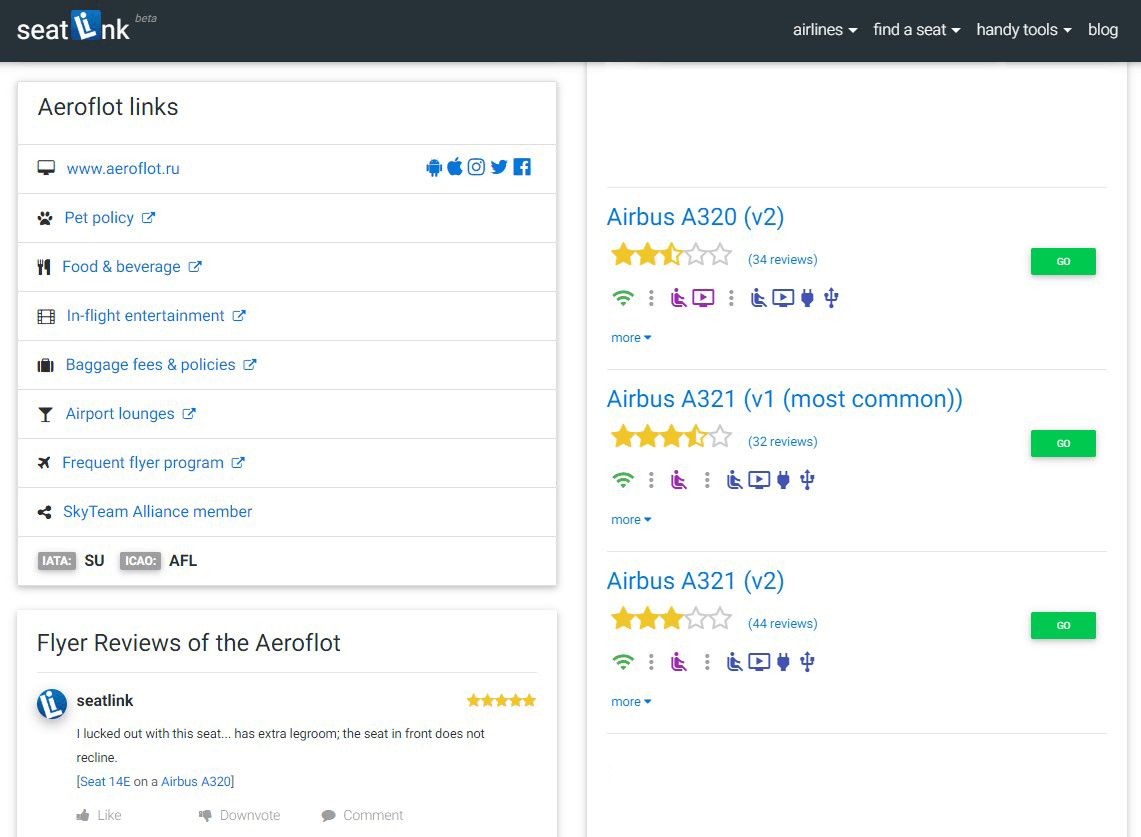Click the external link icon next to Pet policy
1141x837 pixels.
(x=148, y=218)
